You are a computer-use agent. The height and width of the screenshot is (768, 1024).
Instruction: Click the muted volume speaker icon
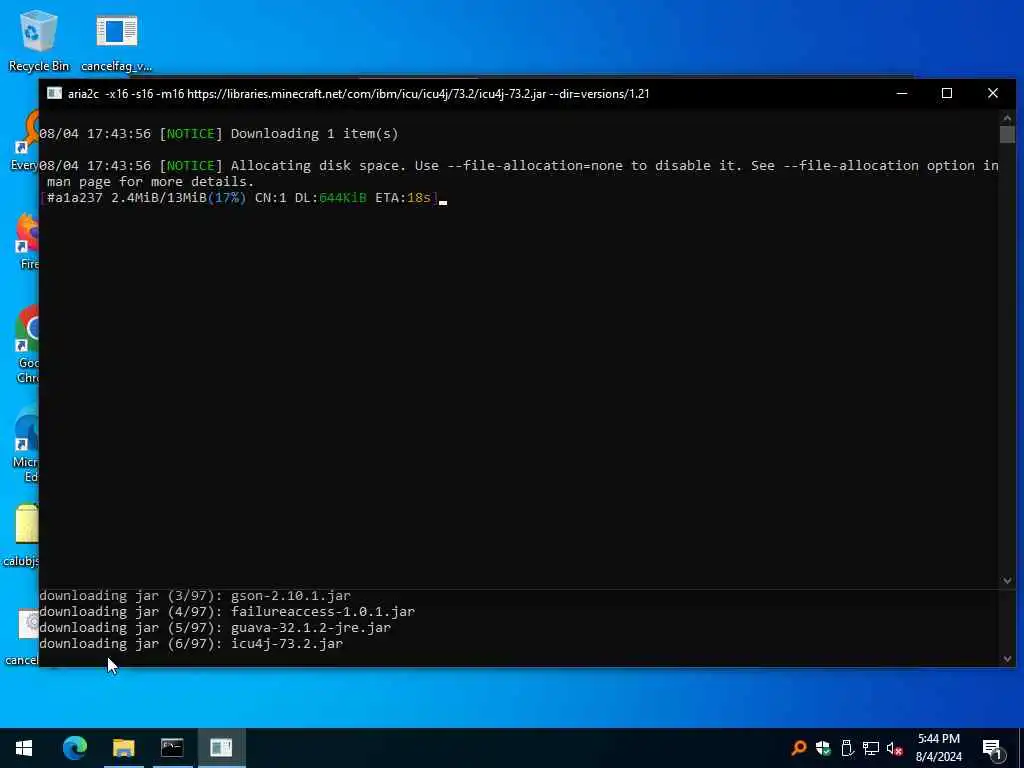(895, 748)
